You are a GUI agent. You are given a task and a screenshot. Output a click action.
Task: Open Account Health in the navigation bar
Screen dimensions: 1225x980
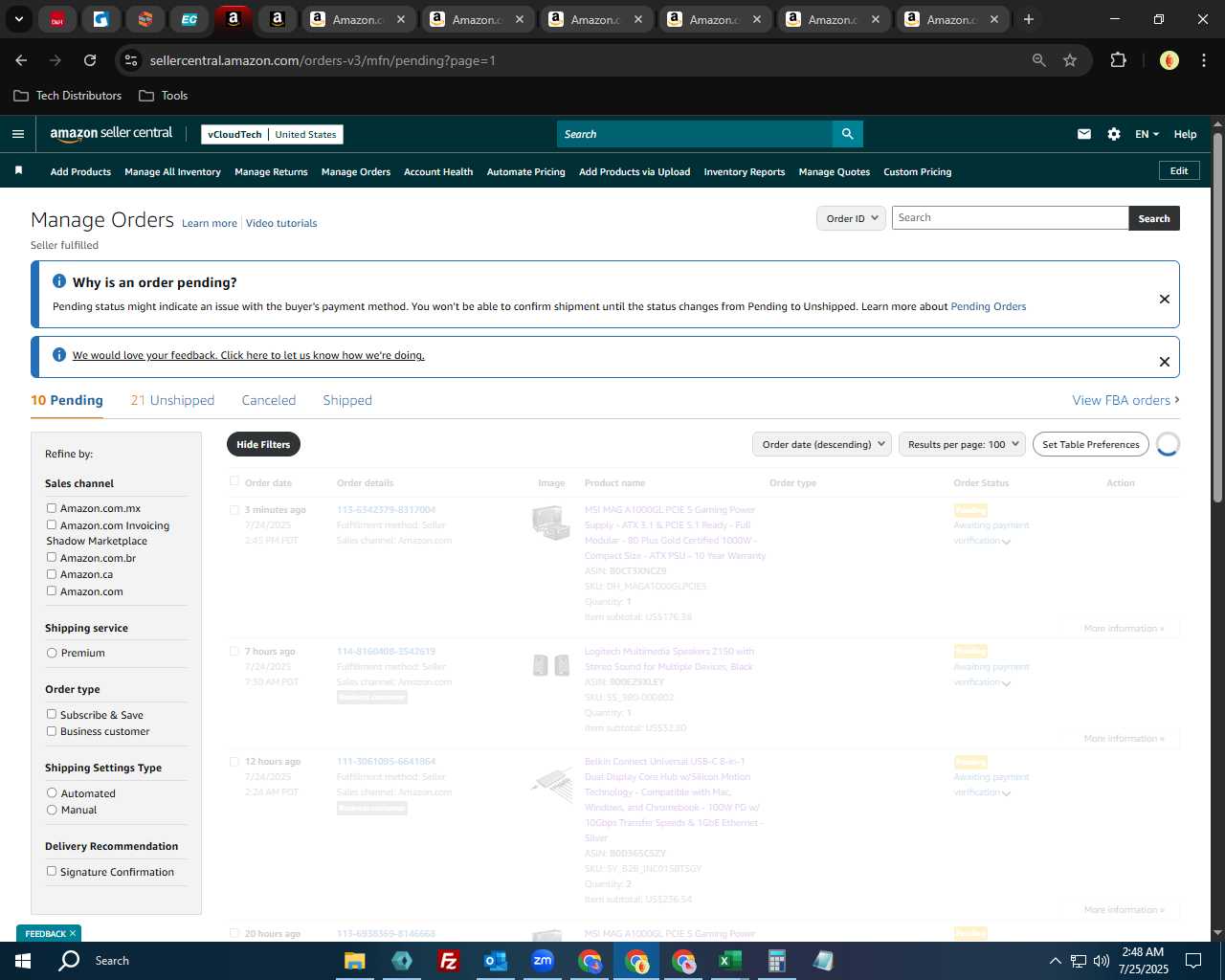(438, 172)
